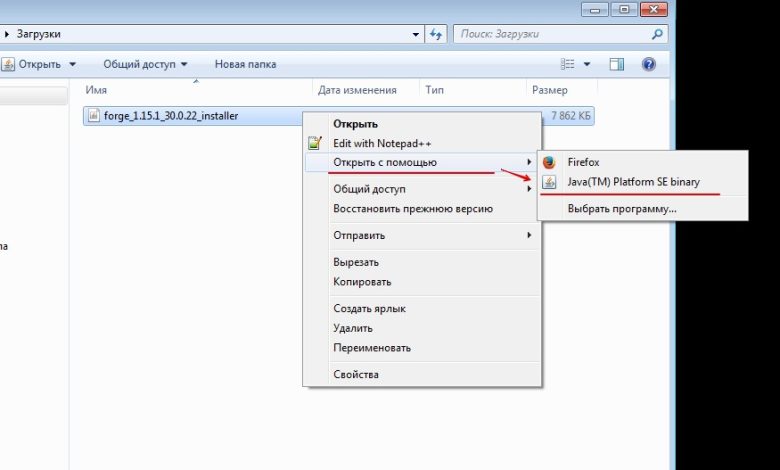Click the Поиск: Загрузки search field
780x470 pixels.
point(550,34)
